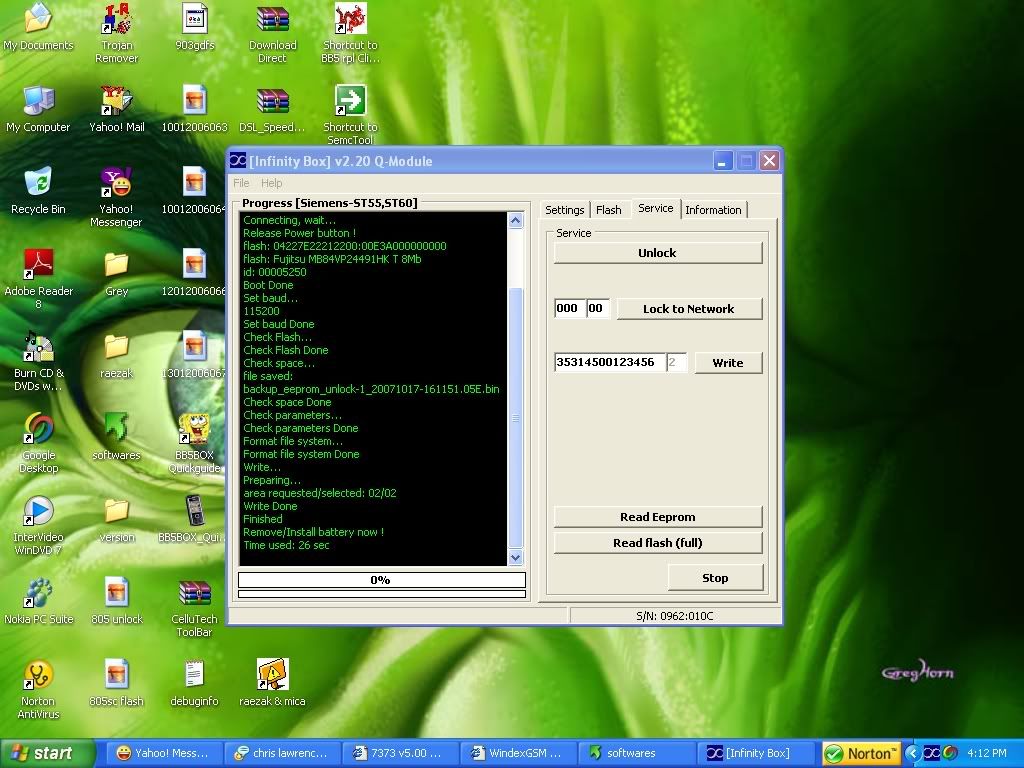
Task: Launch InterVideo WinDVD 7
Action: (x=38, y=525)
